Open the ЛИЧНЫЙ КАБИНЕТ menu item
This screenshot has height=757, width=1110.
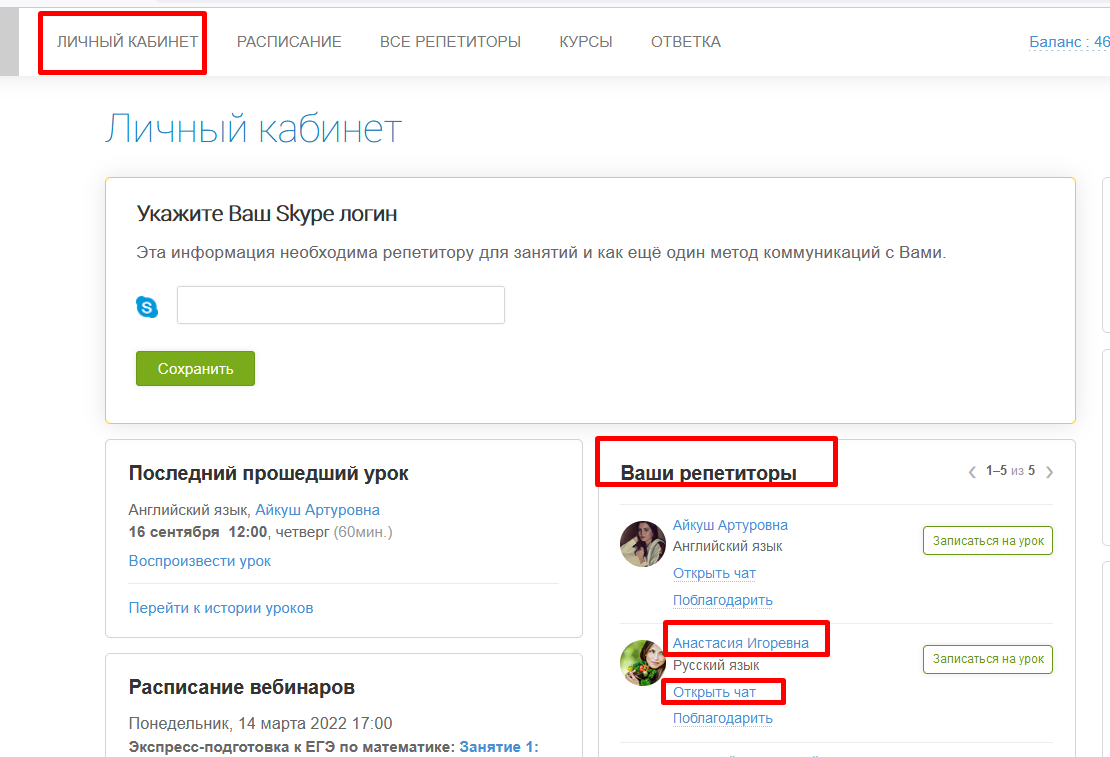coord(127,42)
